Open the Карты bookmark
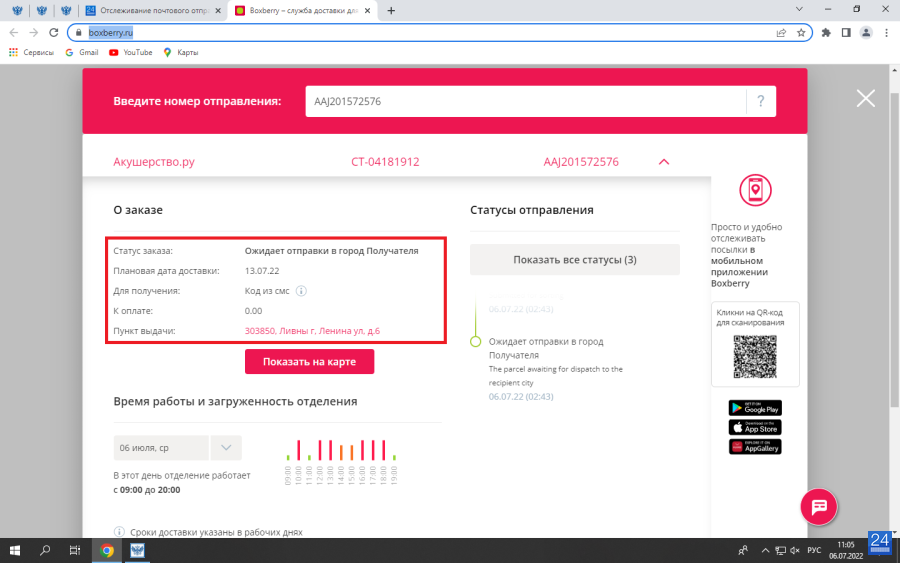 point(181,52)
